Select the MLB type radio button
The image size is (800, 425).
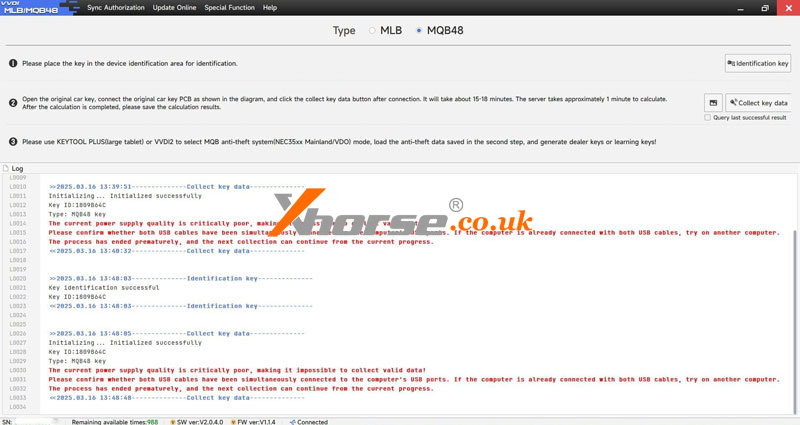tap(372, 31)
